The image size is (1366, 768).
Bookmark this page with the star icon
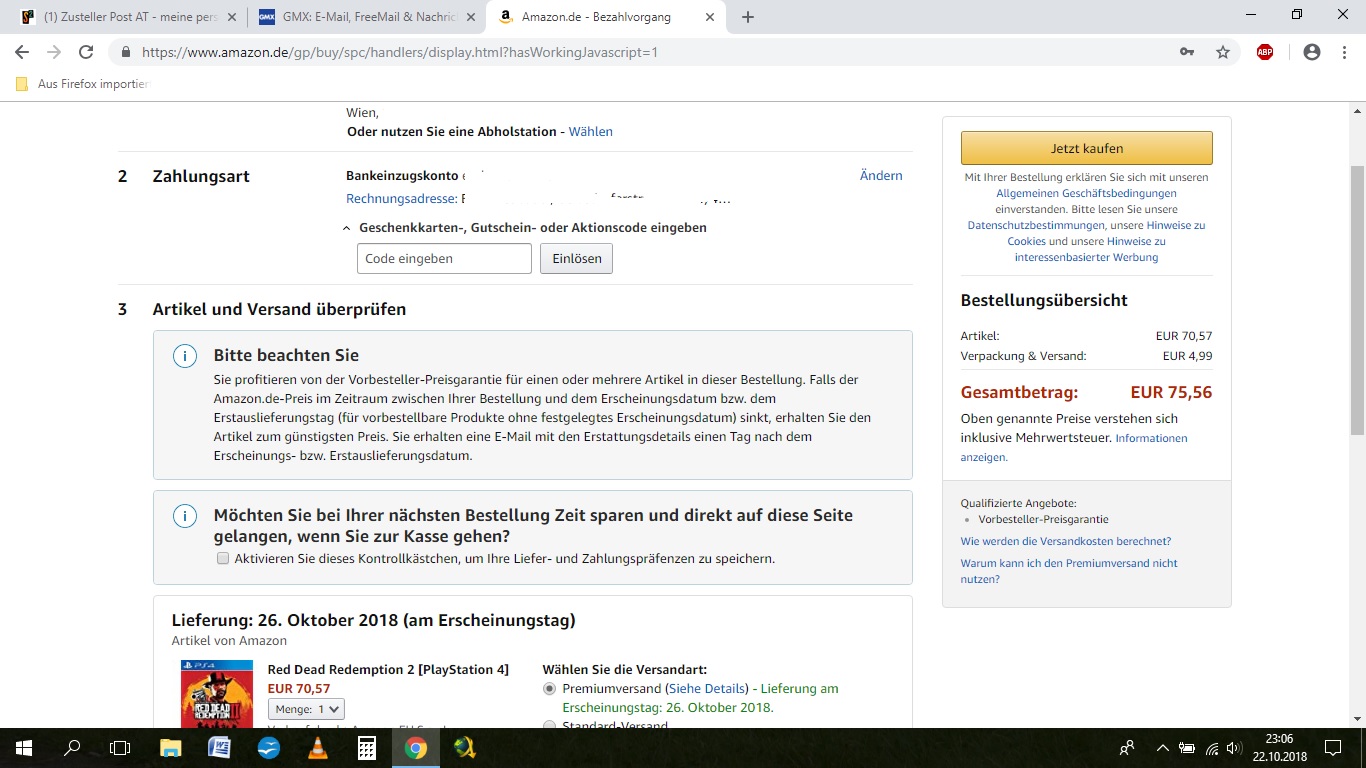1222,52
